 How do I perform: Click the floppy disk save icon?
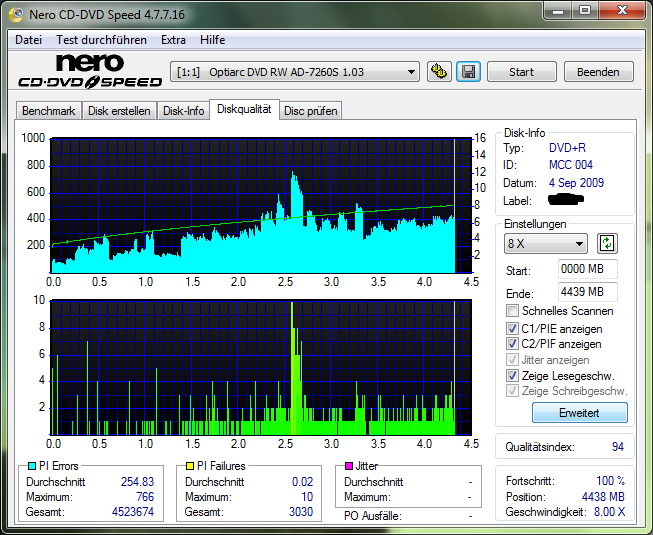point(467,72)
